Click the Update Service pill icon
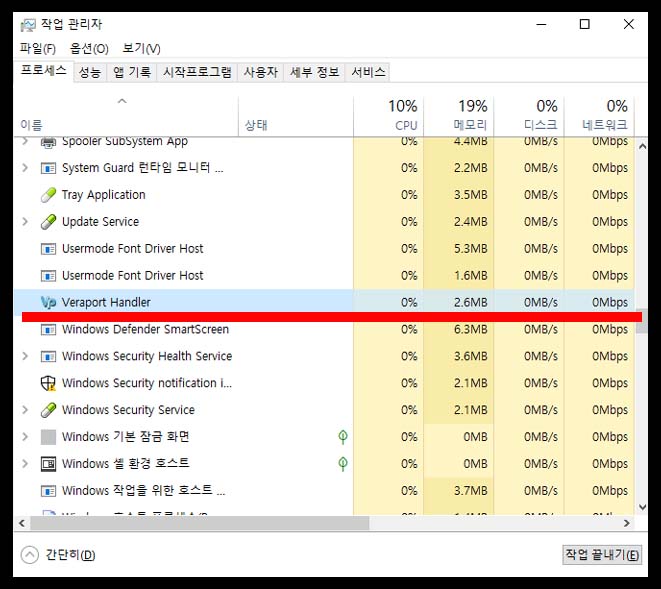Viewport: 661px width, 589px height. click(x=48, y=222)
